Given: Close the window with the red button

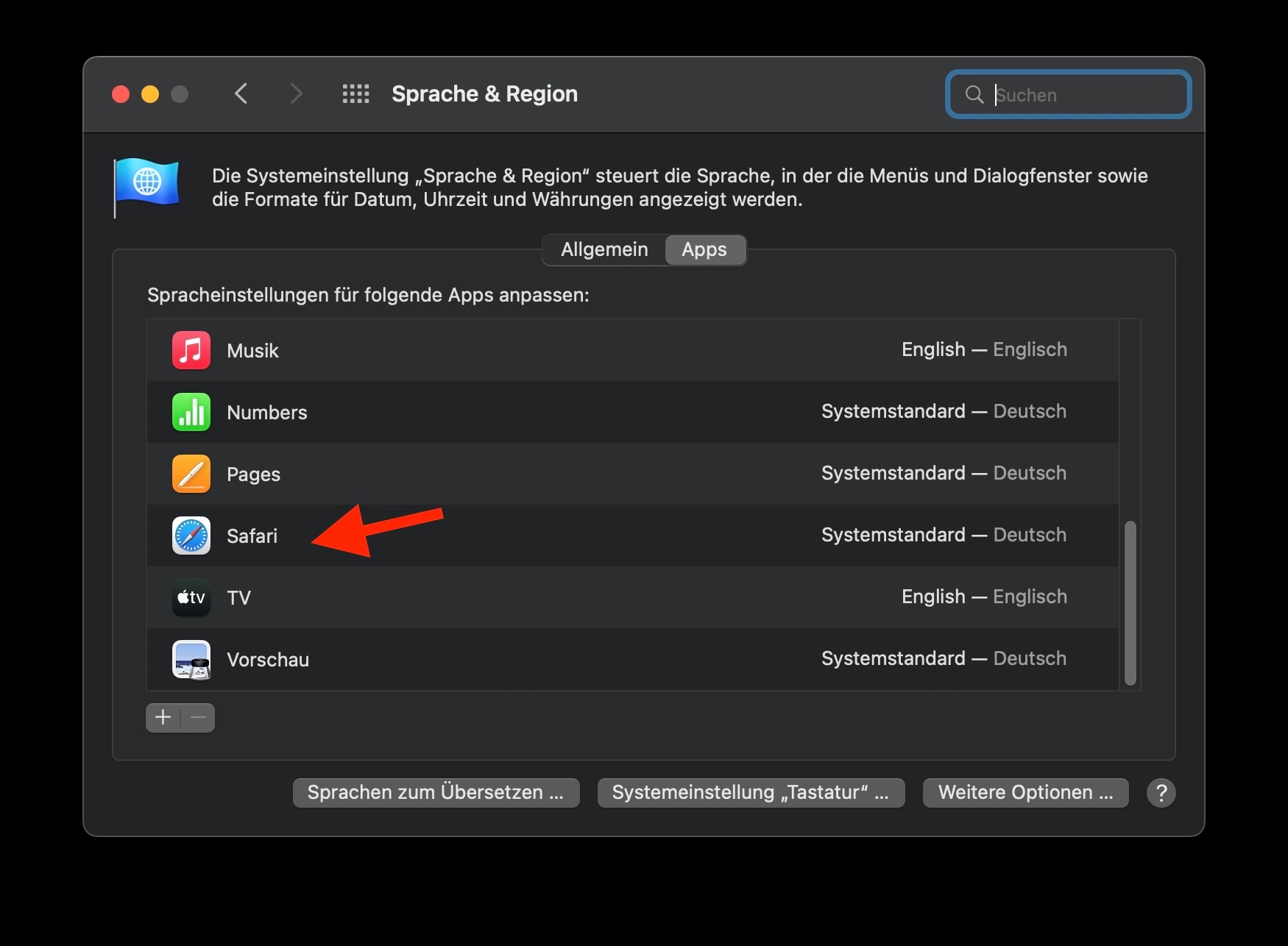Looking at the screenshot, I should coord(121,94).
